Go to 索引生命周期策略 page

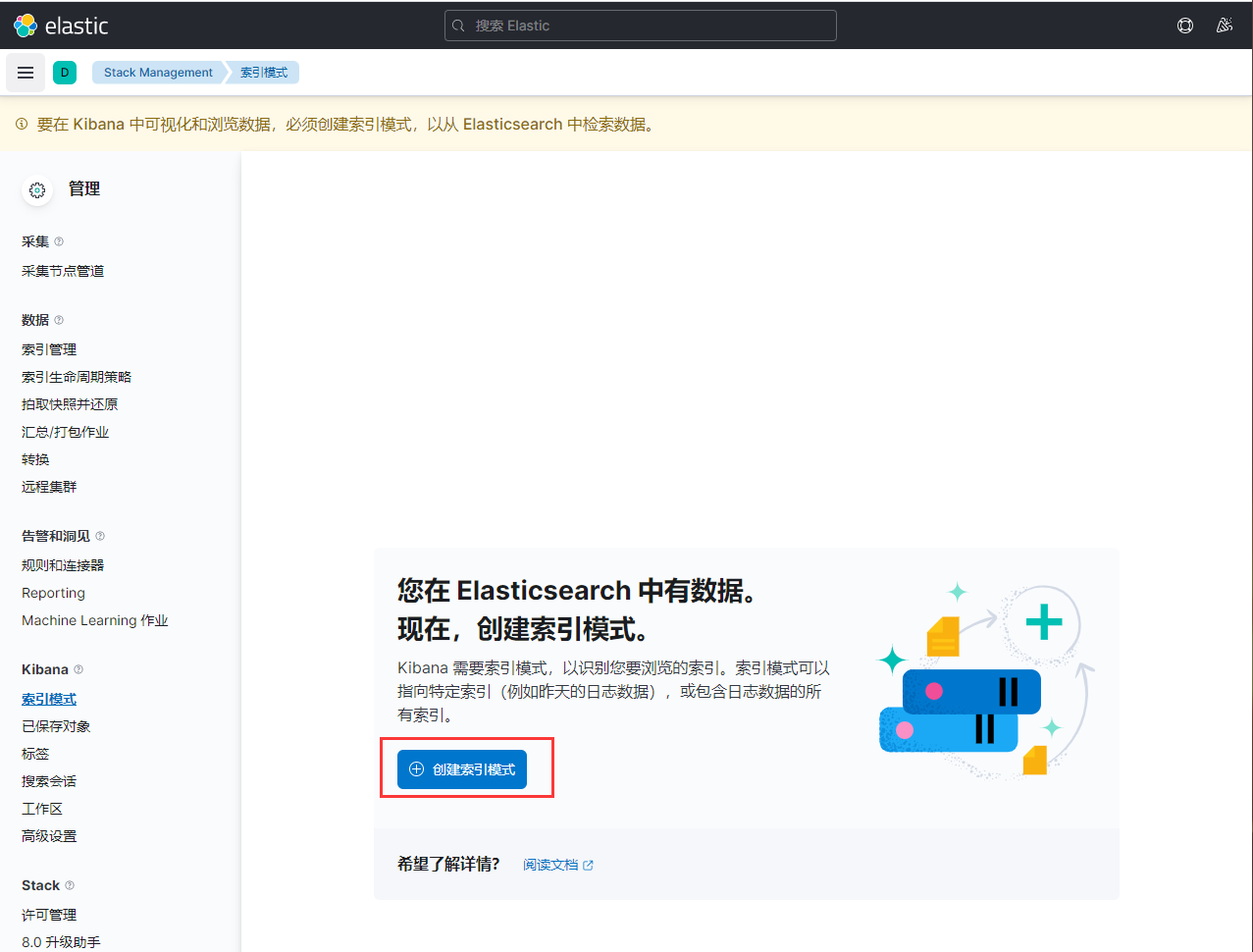click(77, 377)
